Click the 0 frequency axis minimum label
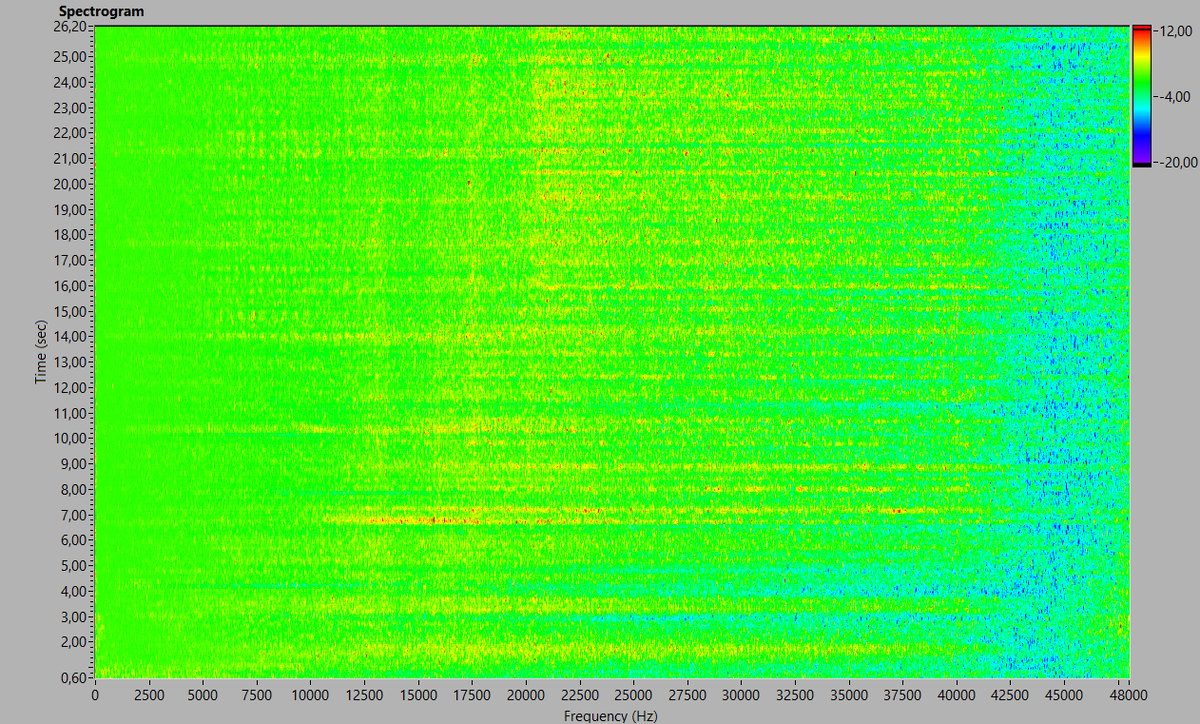This screenshot has height=724, width=1200. click(94, 695)
